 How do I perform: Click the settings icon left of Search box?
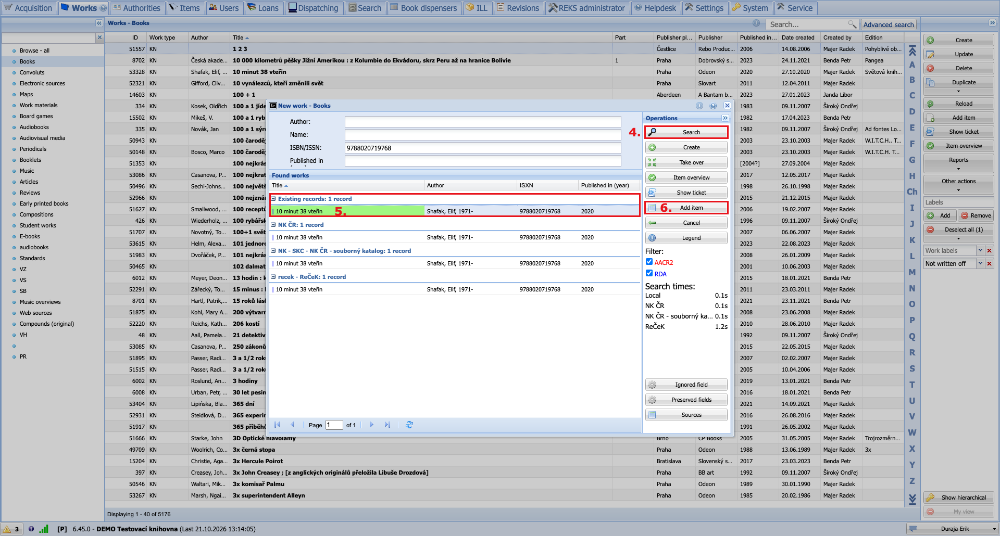pos(758,24)
